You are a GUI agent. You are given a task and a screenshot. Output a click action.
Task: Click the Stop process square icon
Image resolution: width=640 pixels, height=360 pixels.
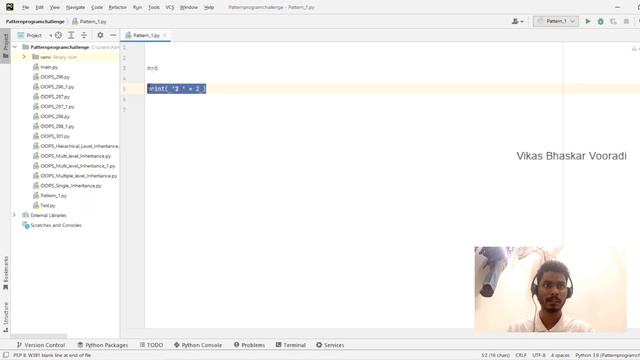626,21
